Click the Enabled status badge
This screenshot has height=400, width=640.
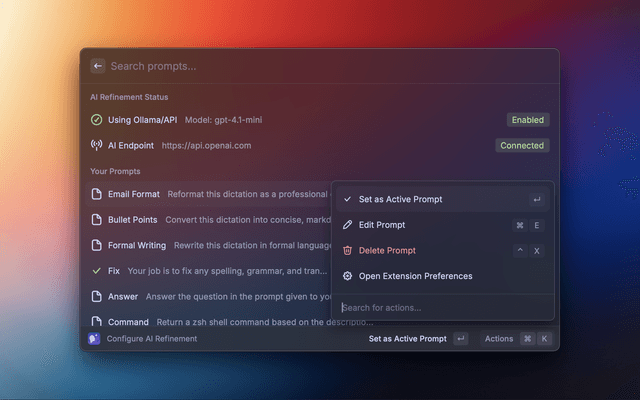click(x=527, y=120)
